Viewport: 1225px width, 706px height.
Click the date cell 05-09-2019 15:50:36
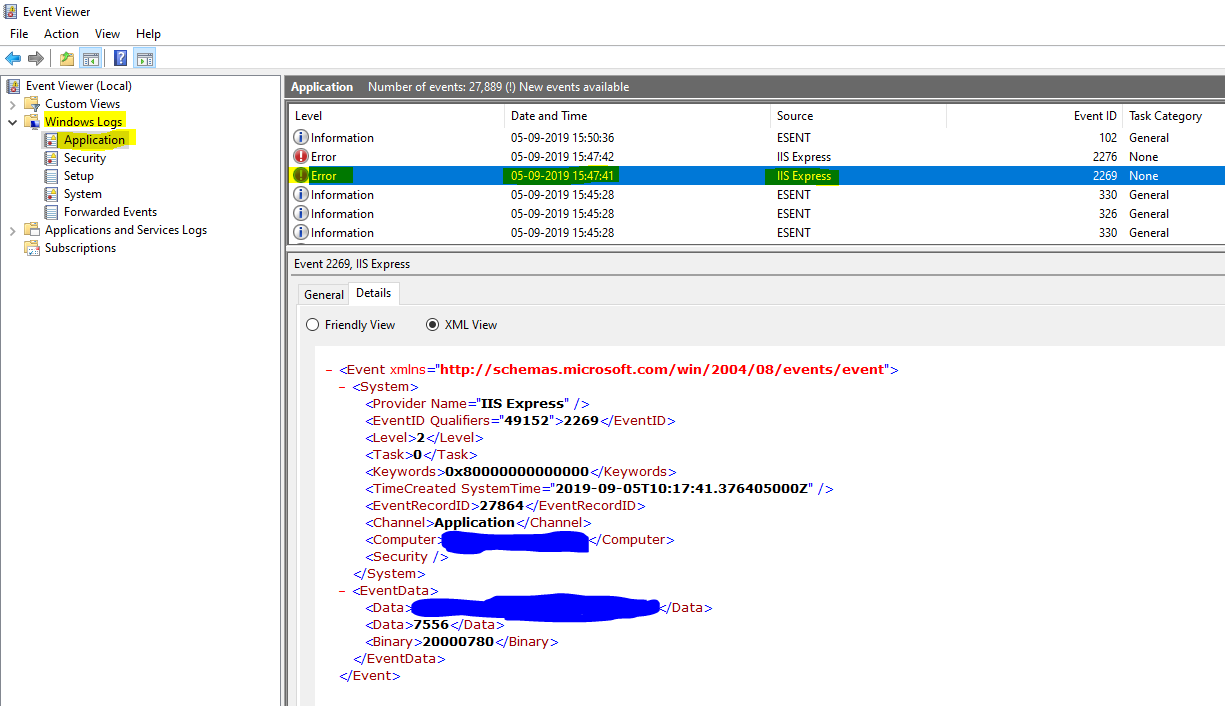tap(562, 138)
